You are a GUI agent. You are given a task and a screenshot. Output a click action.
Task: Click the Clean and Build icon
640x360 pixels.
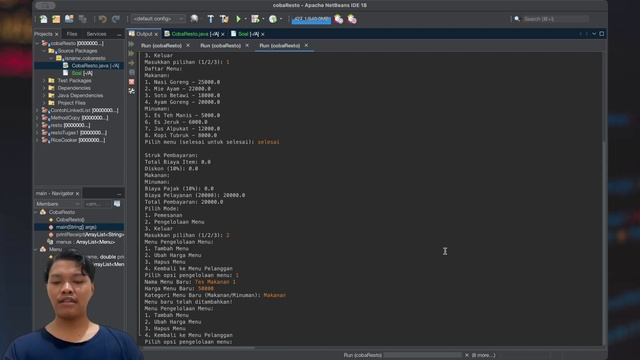pos(224,19)
